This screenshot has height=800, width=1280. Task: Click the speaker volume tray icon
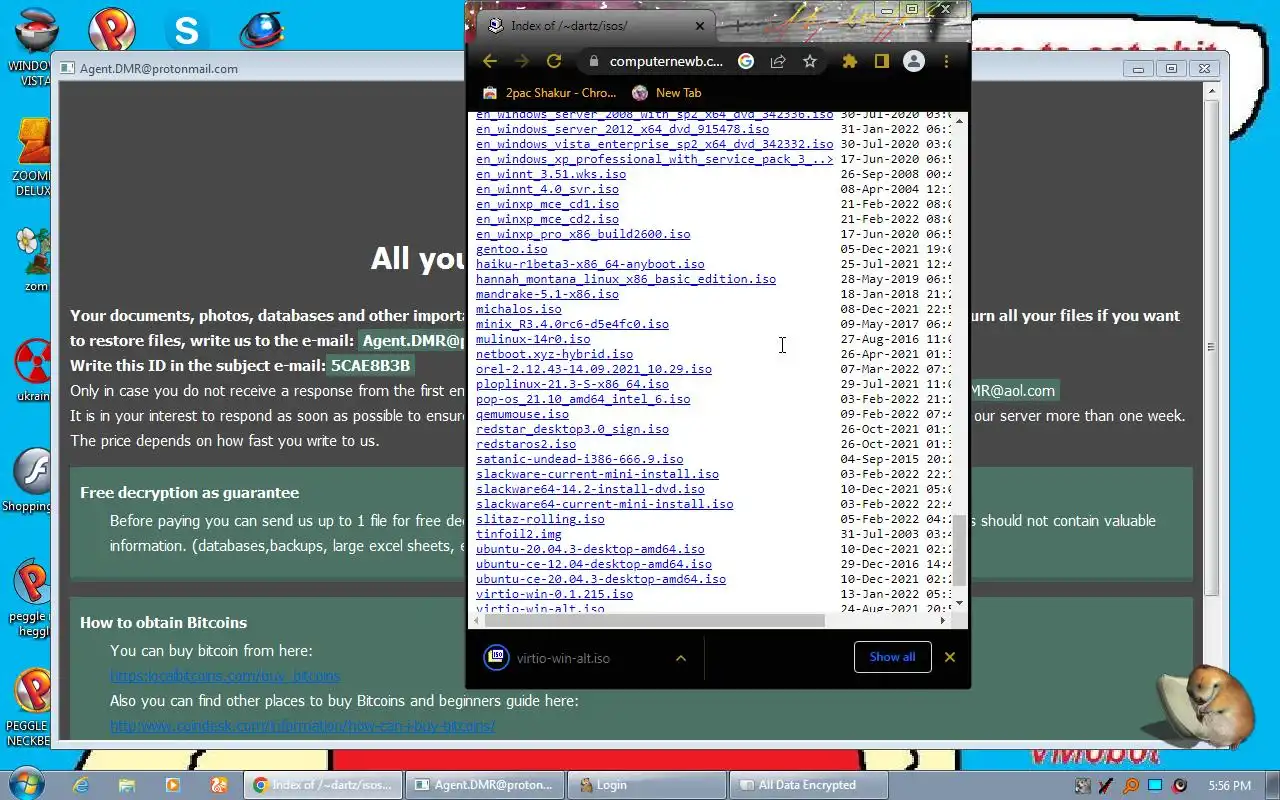(1179, 785)
